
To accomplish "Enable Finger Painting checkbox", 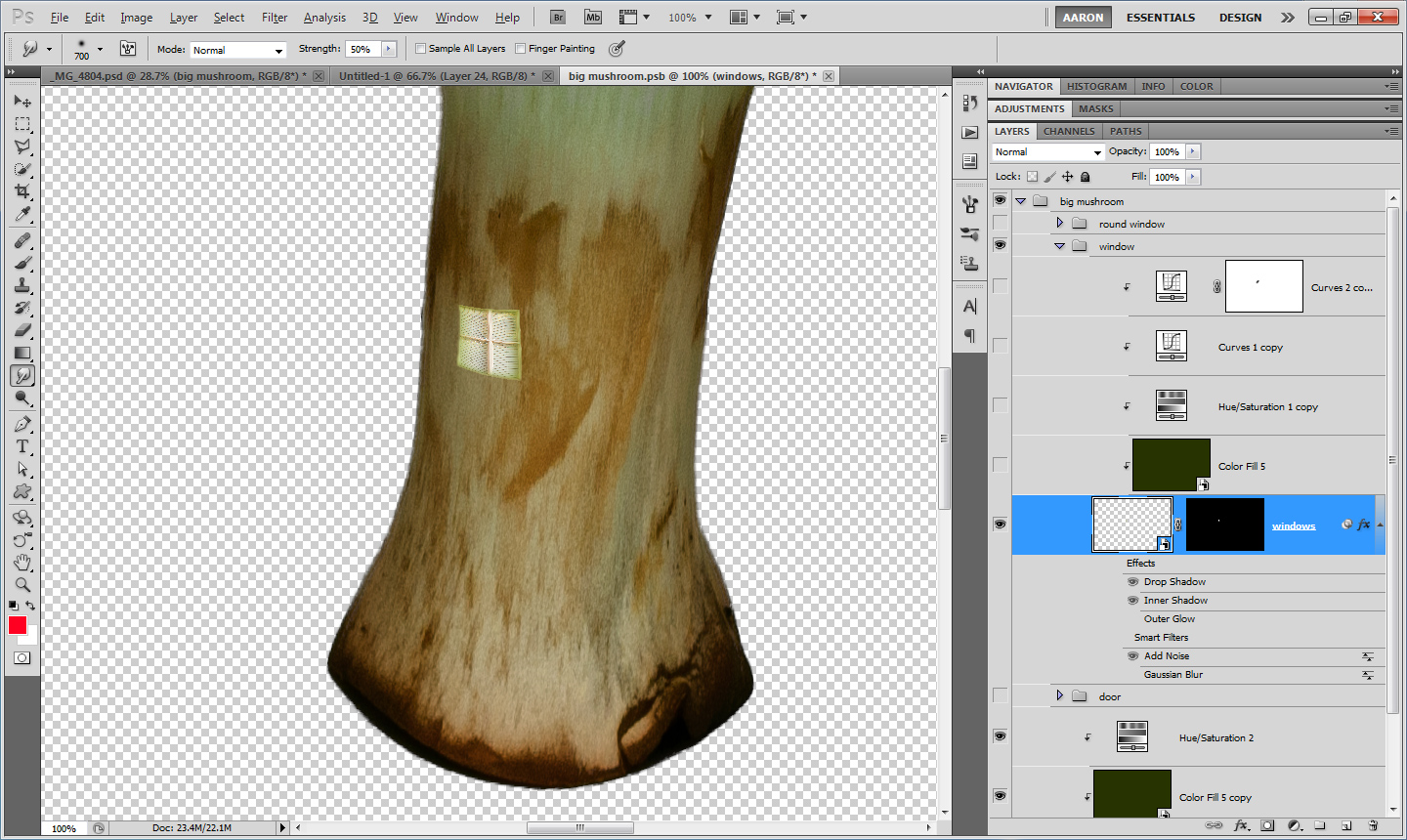I will [x=521, y=49].
